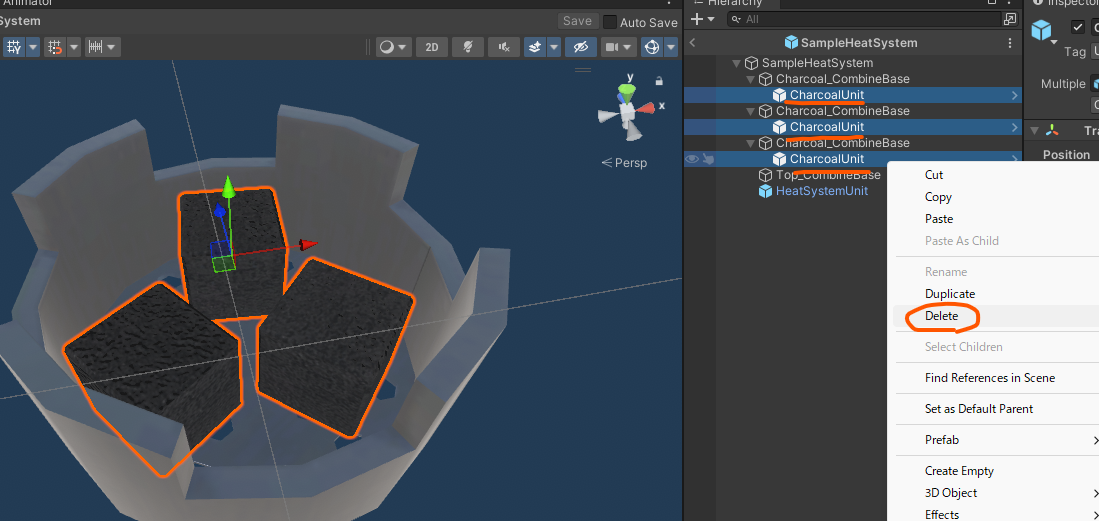The width and height of the screenshot is (1099, 521).
Task: Go back from prefab mode with left arrow
Action: click(x=692, y=43)
